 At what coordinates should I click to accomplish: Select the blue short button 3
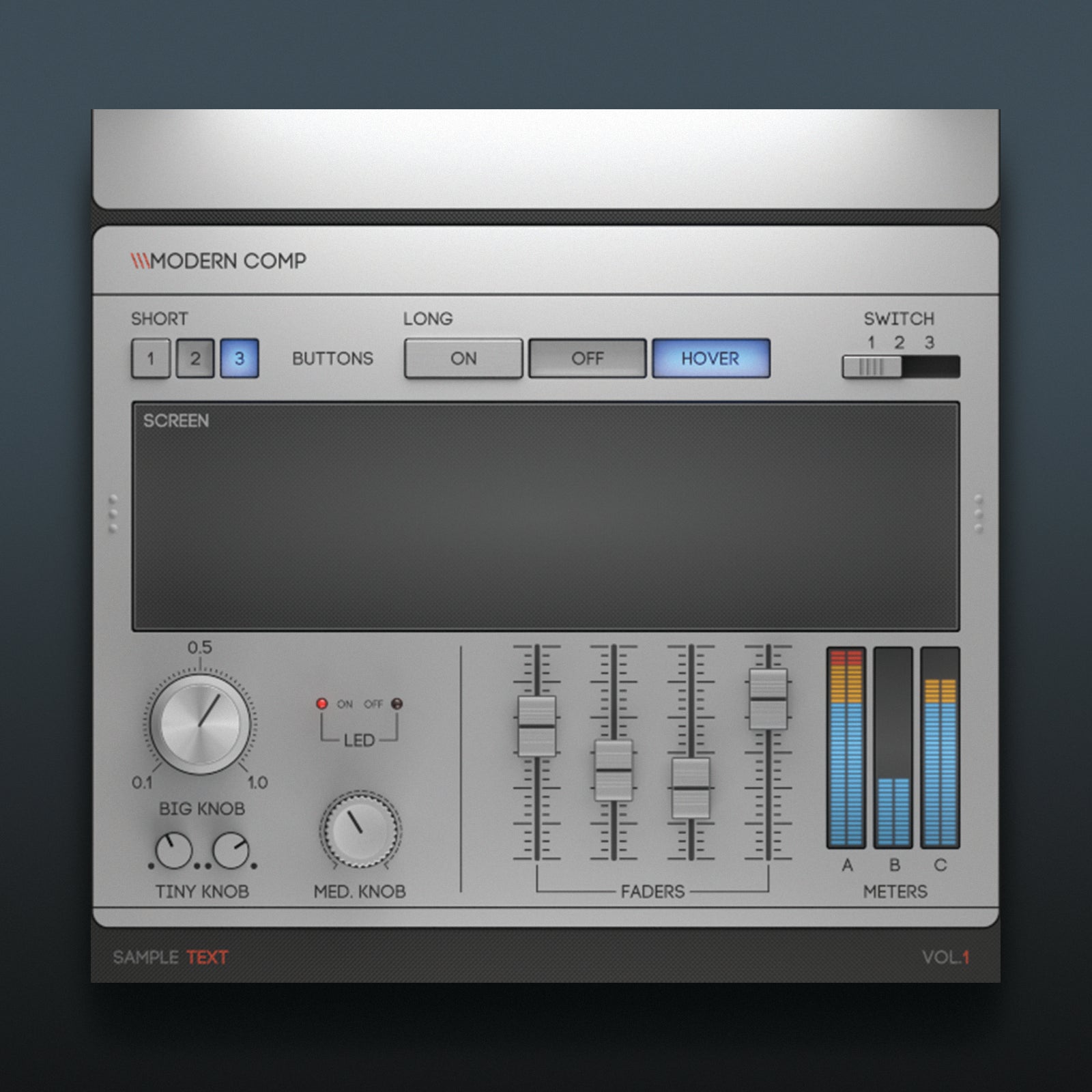(x=240, y=358)
